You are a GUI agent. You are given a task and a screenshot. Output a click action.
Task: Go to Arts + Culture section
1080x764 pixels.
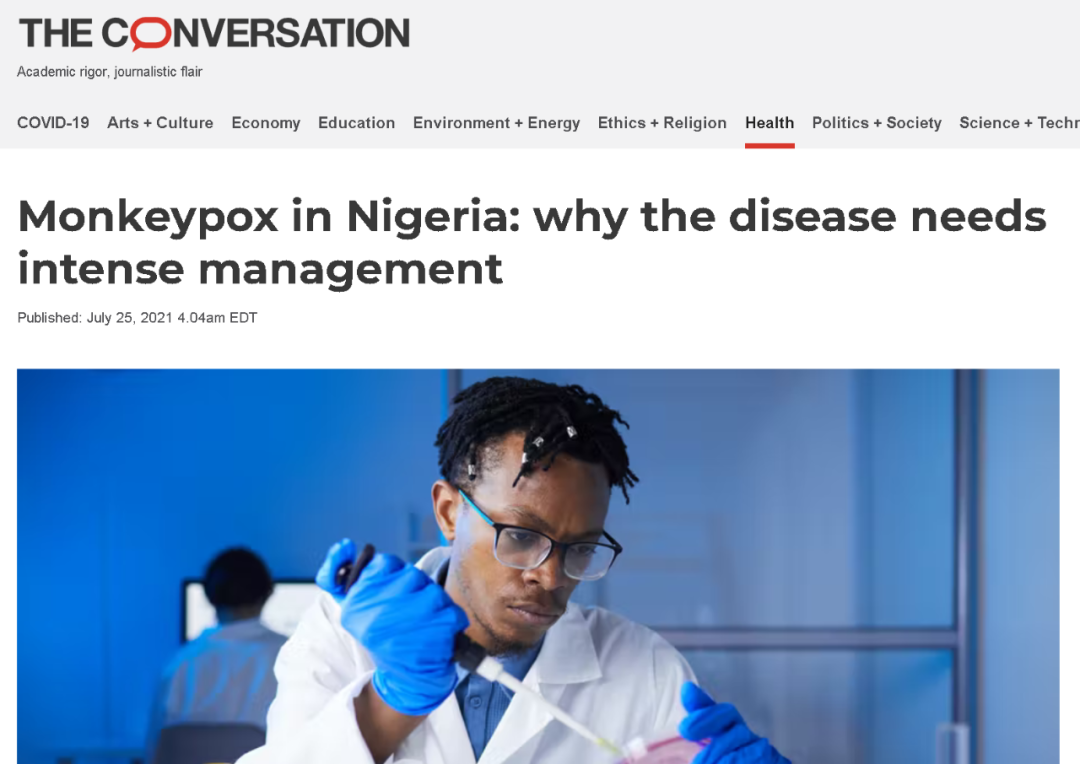pyautogui.click(x=160, y=123)
